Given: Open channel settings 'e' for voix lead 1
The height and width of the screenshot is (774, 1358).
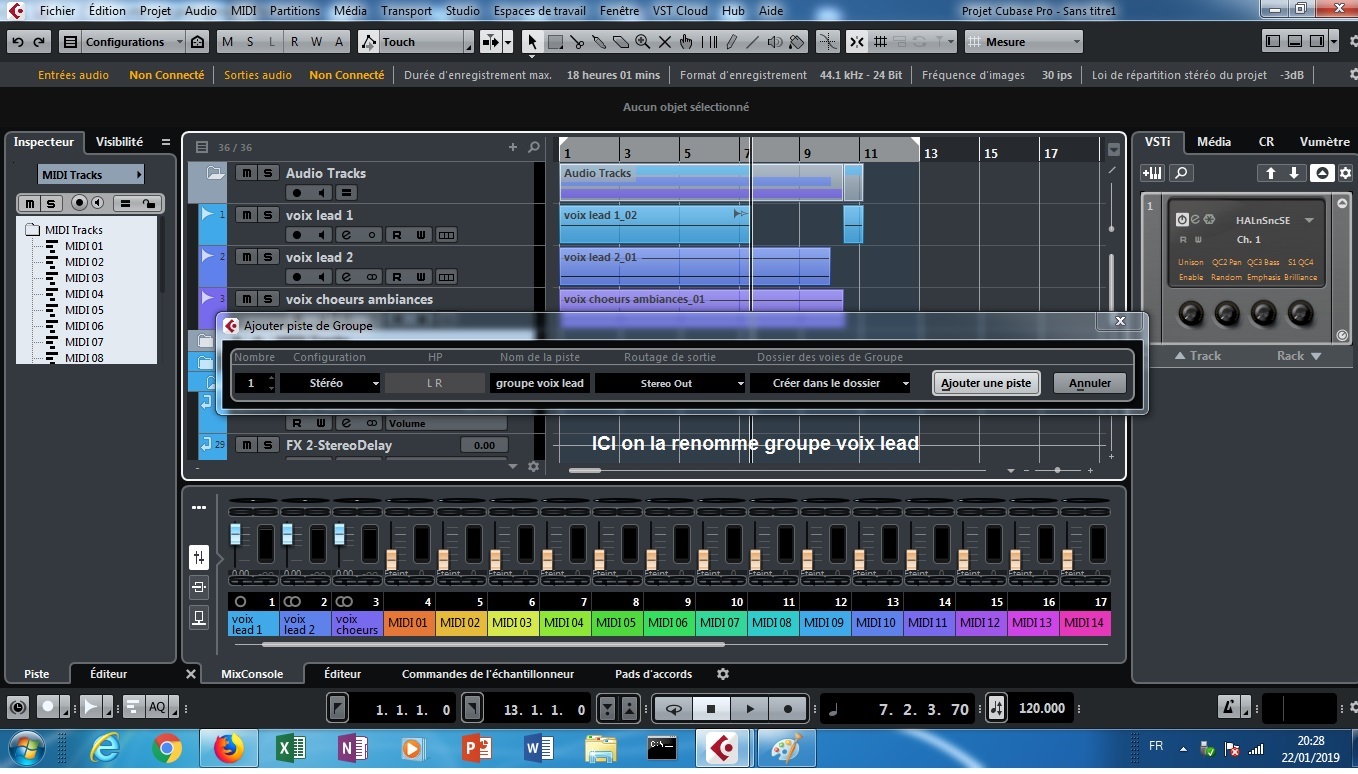Looking at the screenshot, I should (349, 235).
